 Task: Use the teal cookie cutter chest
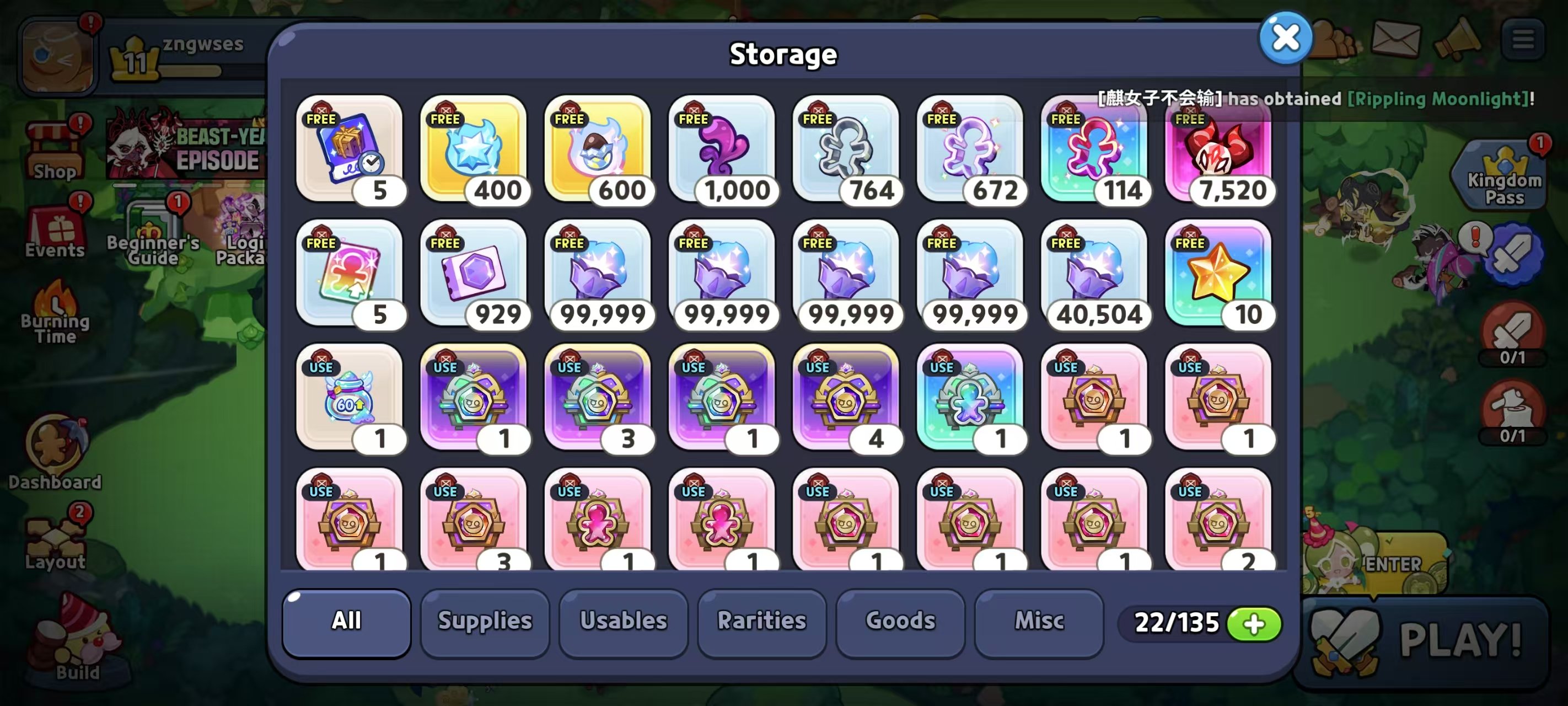970,397
